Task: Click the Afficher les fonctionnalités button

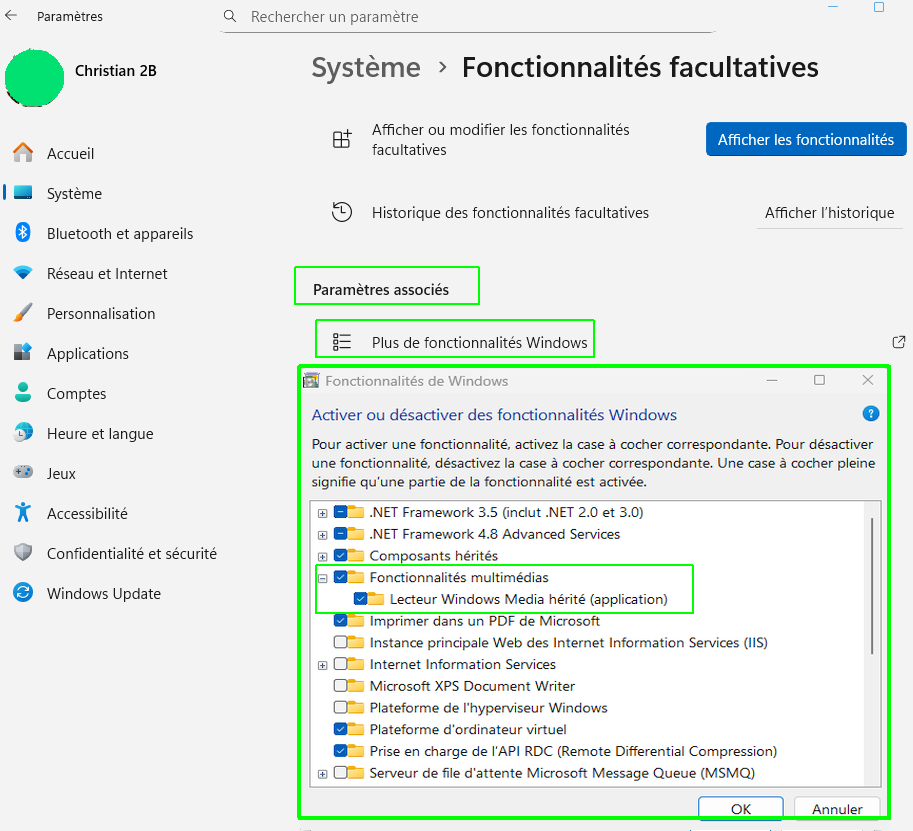Action: coord(806,139)
